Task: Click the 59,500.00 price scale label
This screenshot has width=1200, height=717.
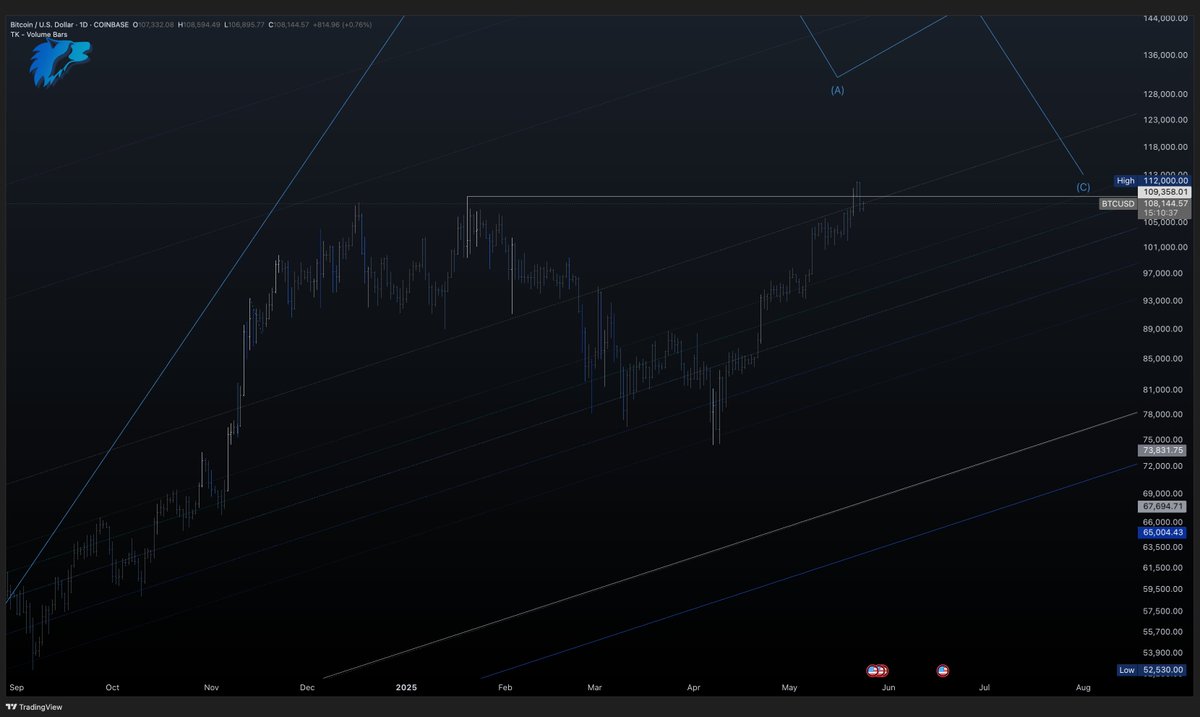Action: click(x=1165, y=589)
